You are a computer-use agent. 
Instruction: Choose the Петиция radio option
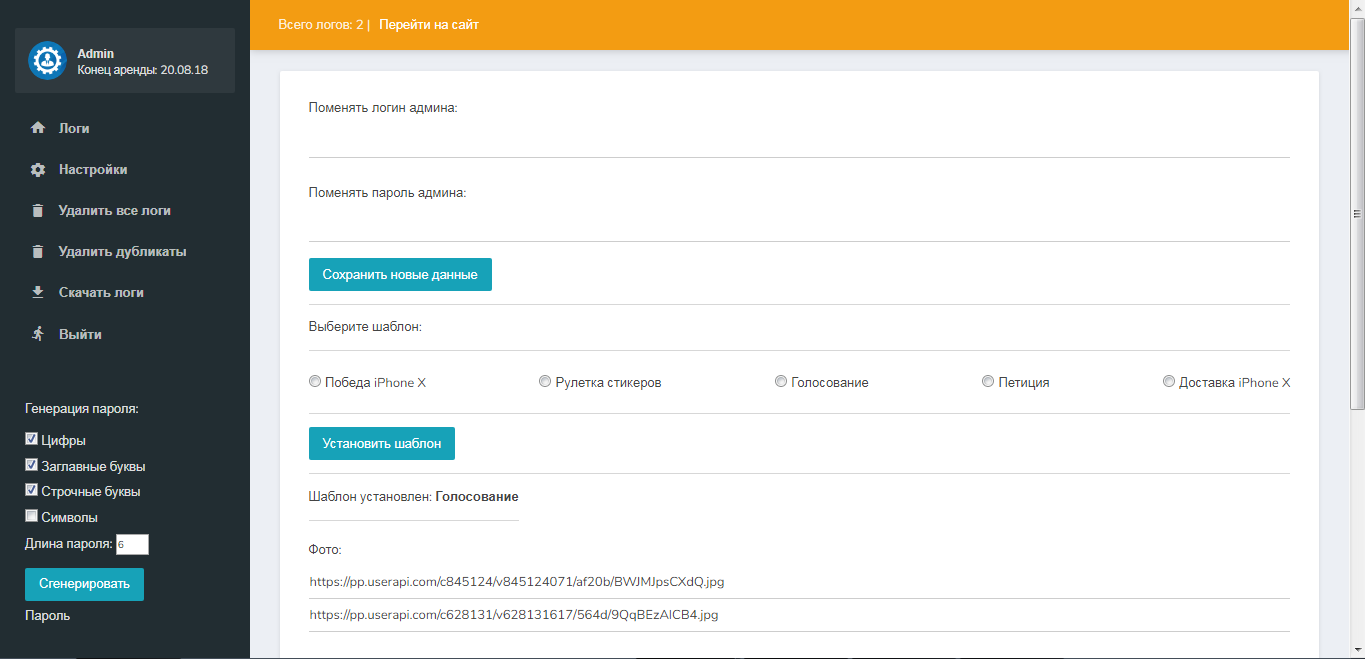(x=988, y=382)
